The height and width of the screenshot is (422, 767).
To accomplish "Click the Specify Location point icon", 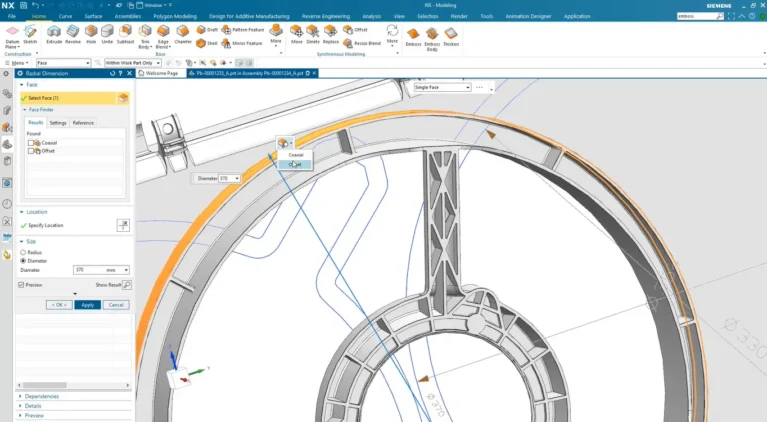I will (123, 225).
